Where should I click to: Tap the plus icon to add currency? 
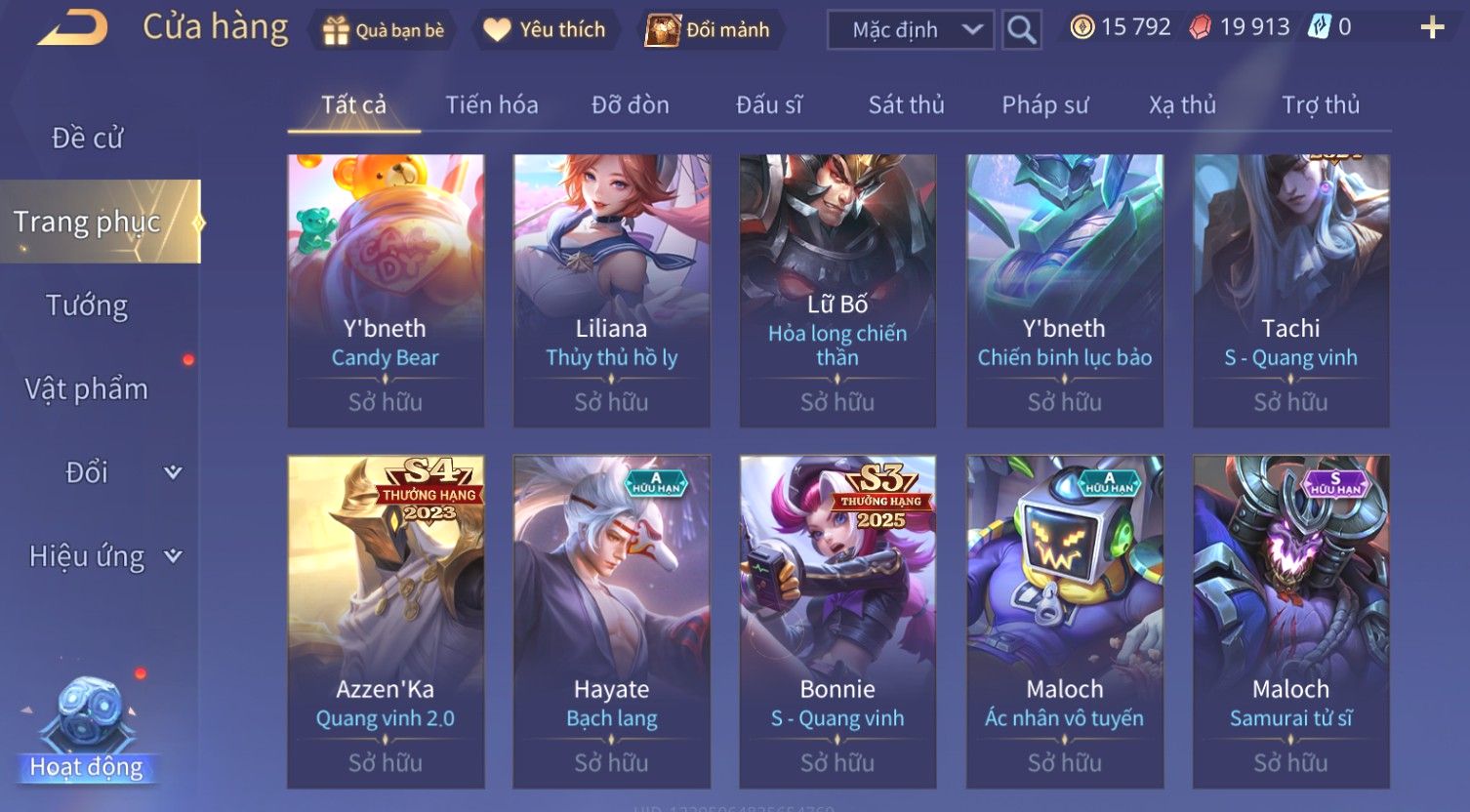pyautogui.click(x=1432, y=28)
